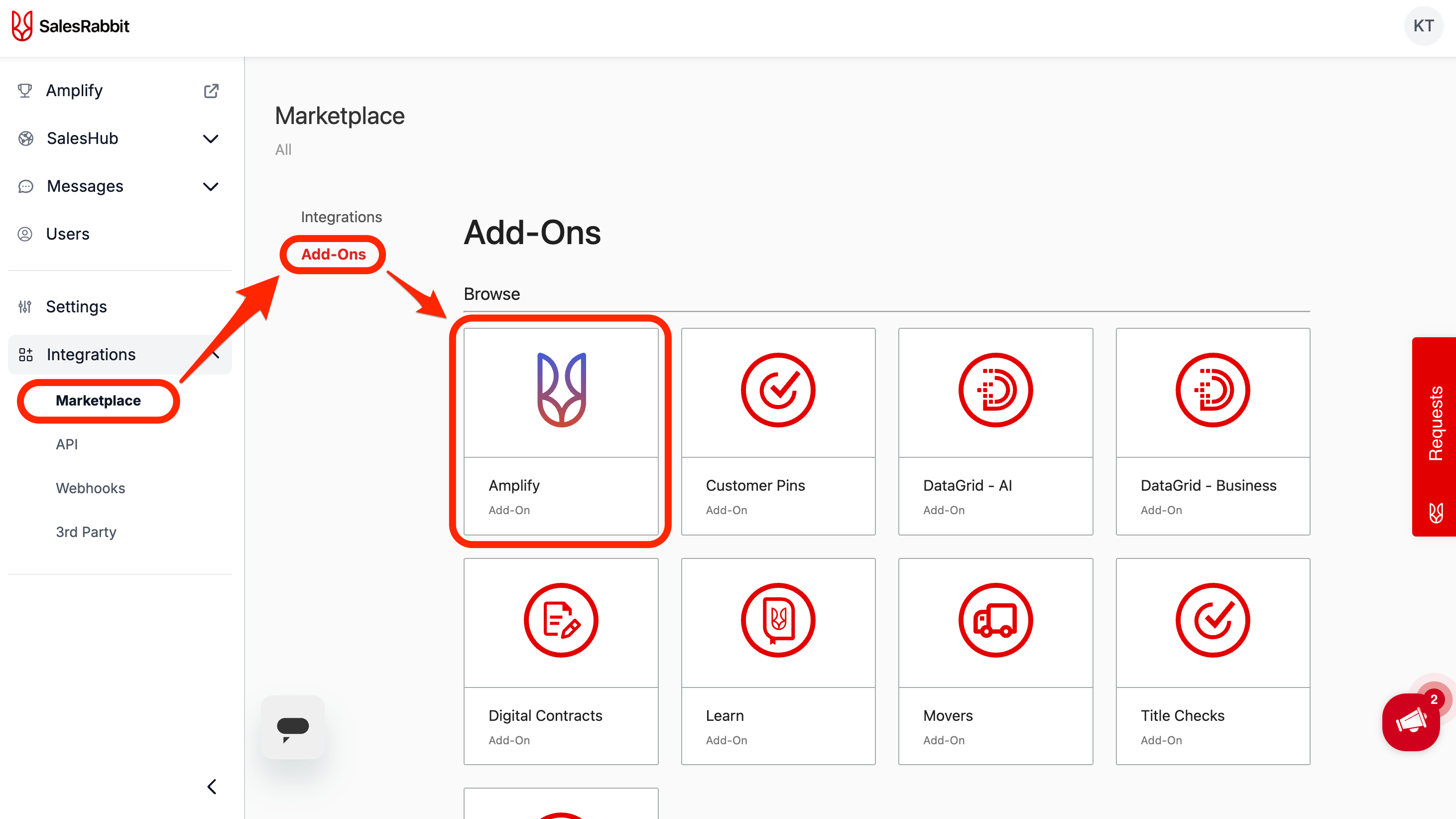Open the chat widget bubble icon

click(x=293, y=727)
